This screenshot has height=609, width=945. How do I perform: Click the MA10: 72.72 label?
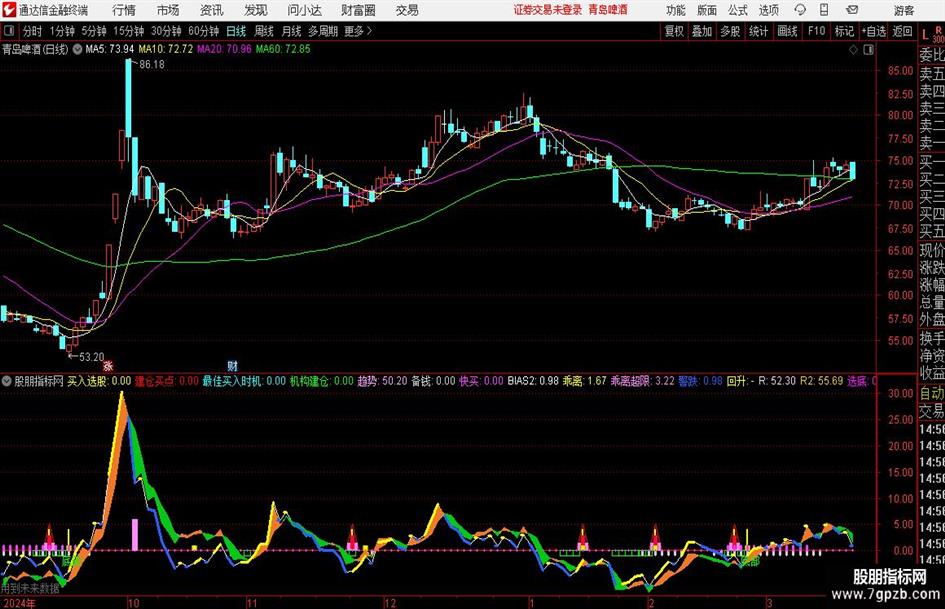166,49
